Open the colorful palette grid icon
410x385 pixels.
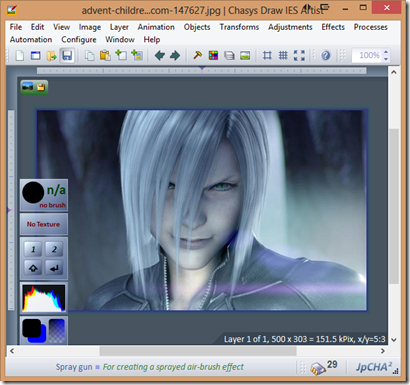click(213, 55)
